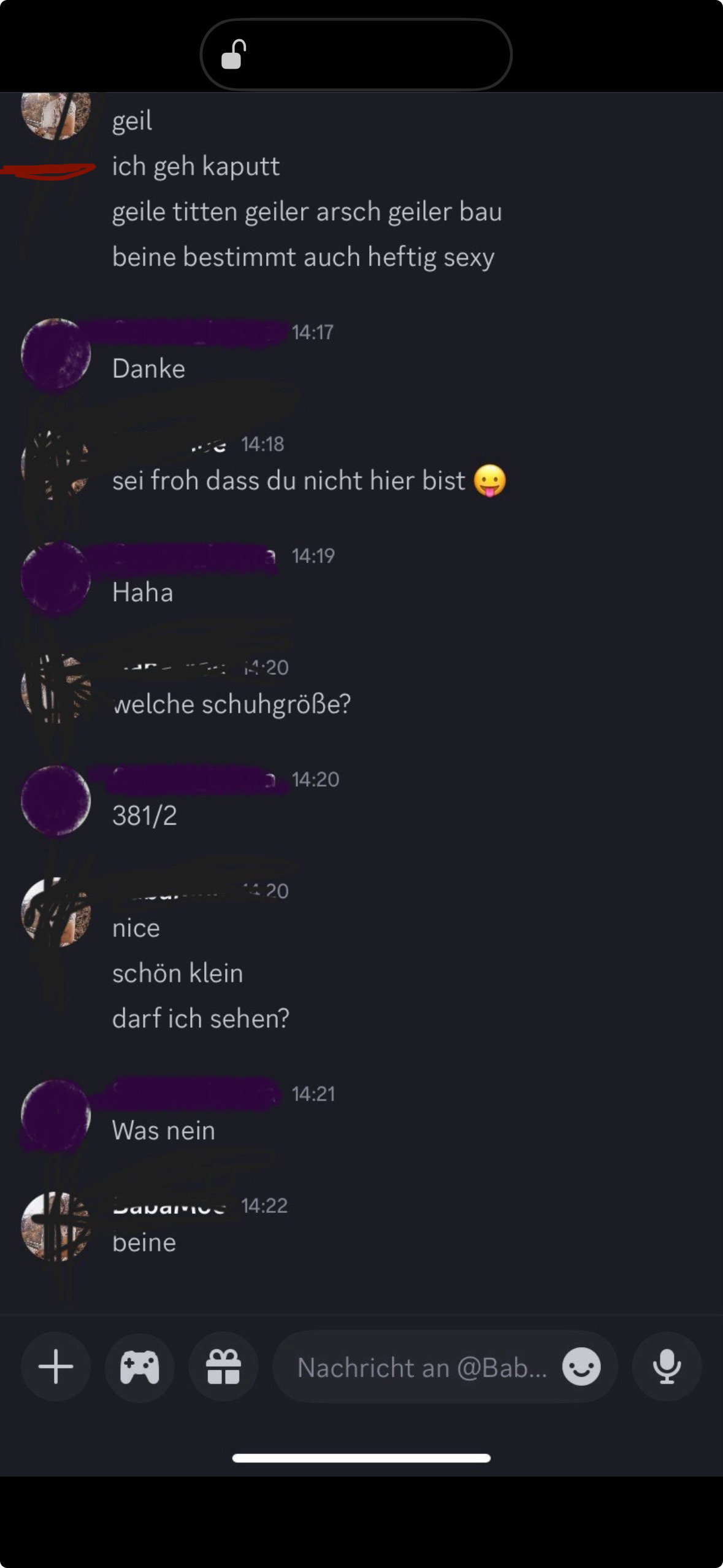Image resolution: width=723 pixels, height=1568 pixels.
Task: Open the gift icon in message bar
Action: click(x=223, y=1367)
